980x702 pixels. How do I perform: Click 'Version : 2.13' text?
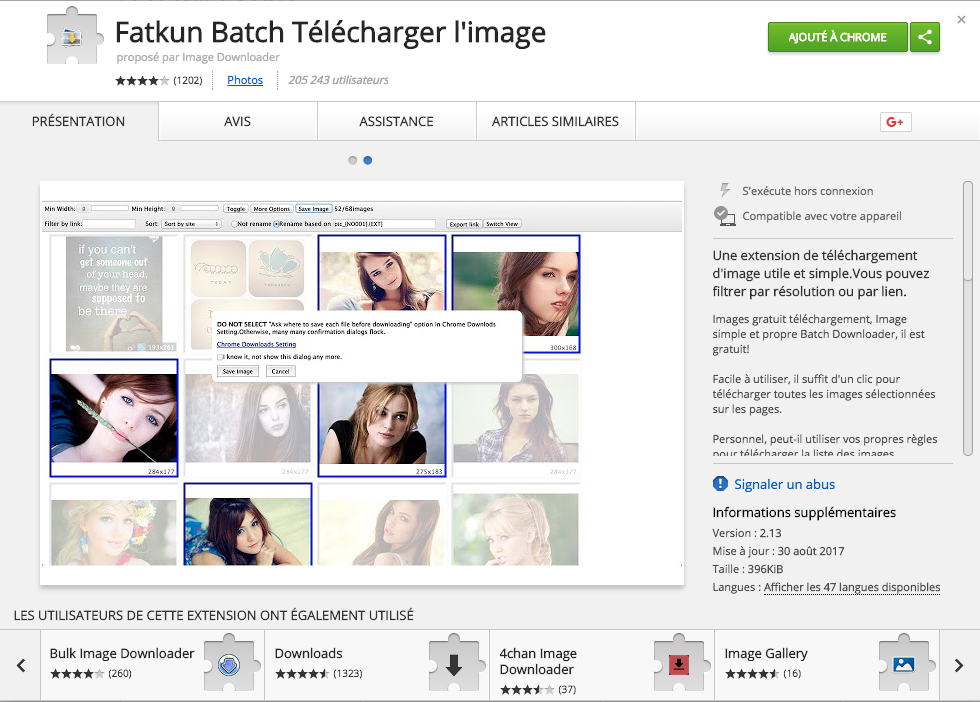coord(747,533)
